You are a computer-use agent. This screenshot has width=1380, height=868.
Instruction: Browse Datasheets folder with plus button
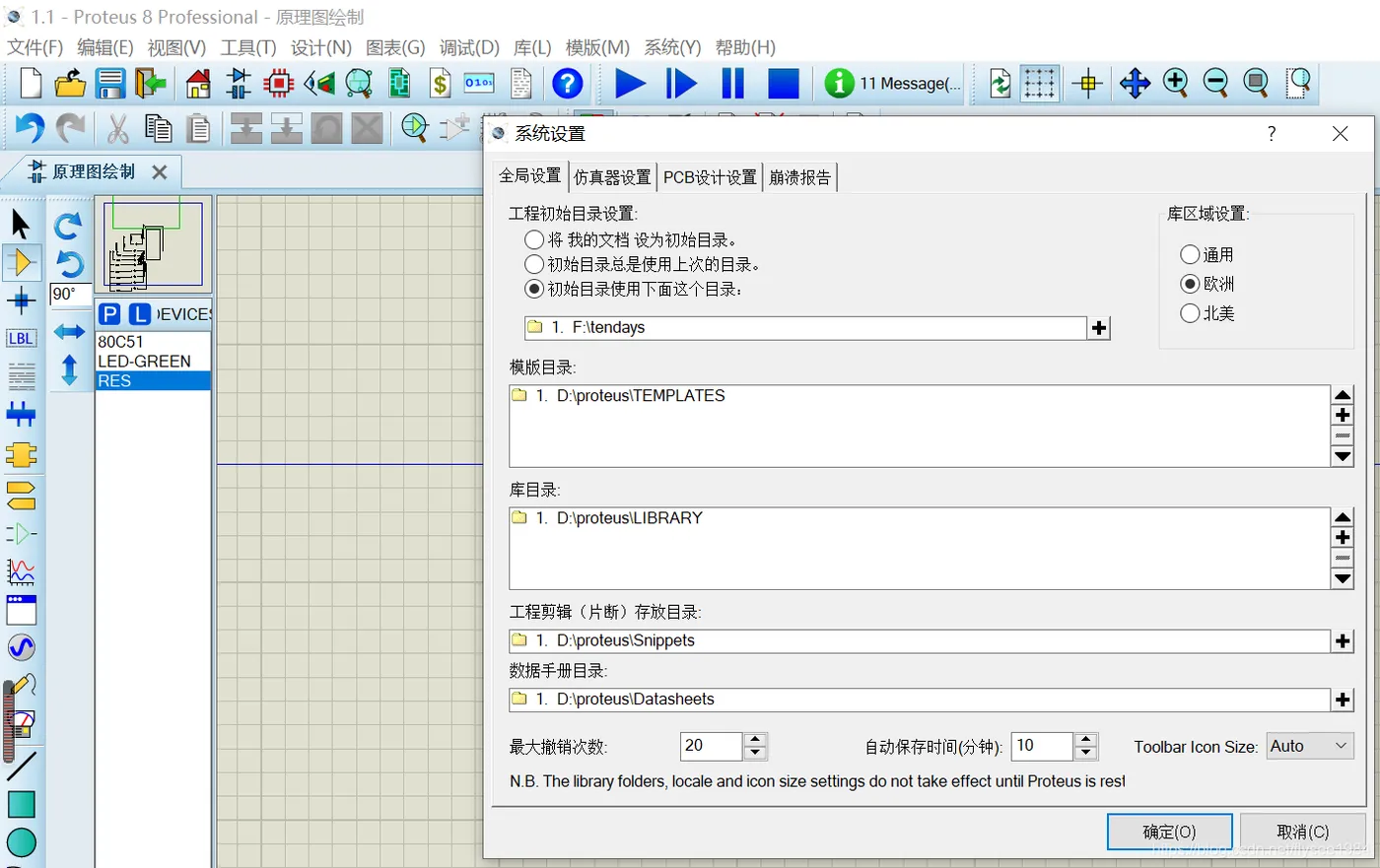1343,700
